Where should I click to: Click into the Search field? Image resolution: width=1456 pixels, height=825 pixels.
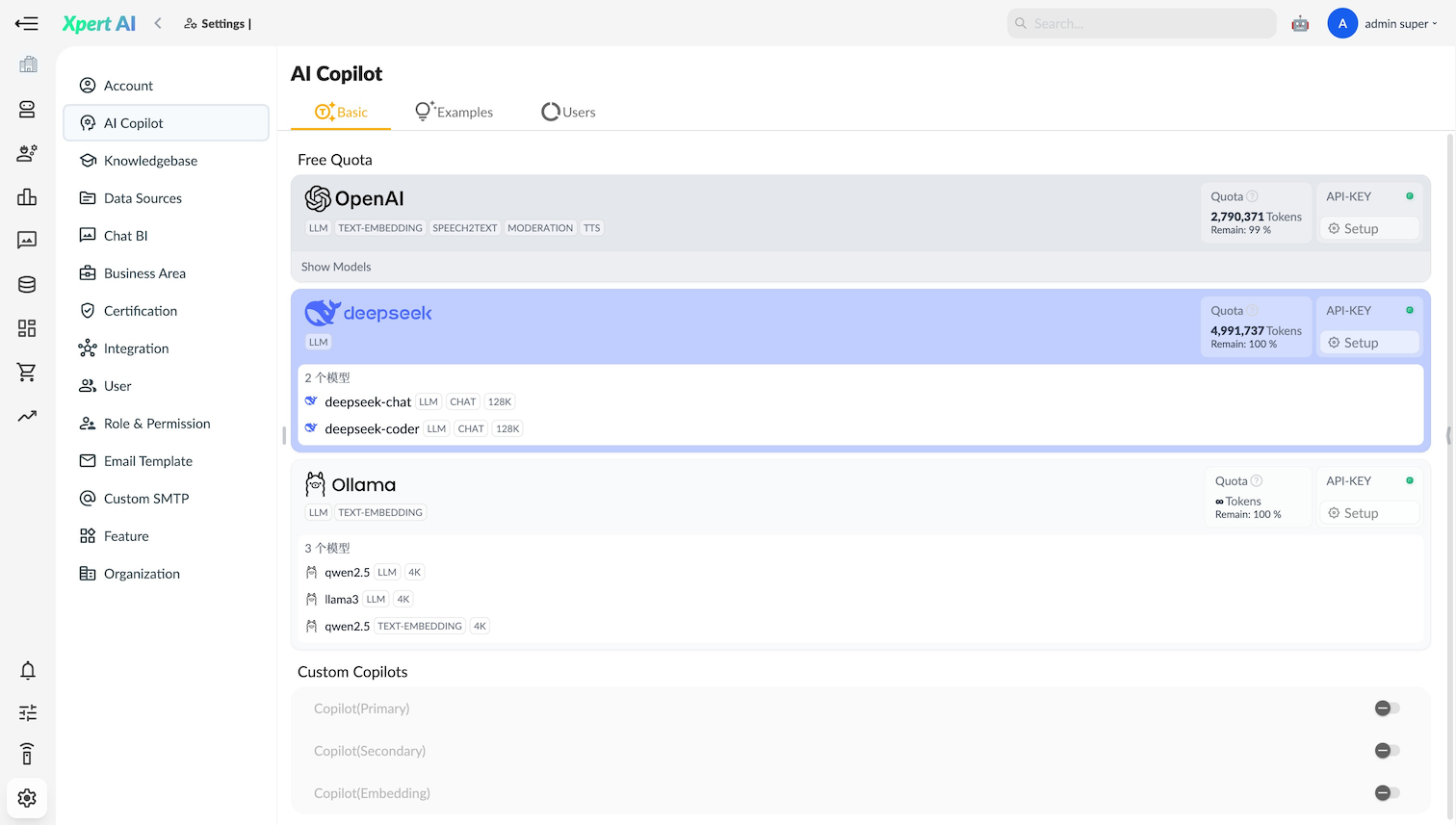(x=1146, y=24)
